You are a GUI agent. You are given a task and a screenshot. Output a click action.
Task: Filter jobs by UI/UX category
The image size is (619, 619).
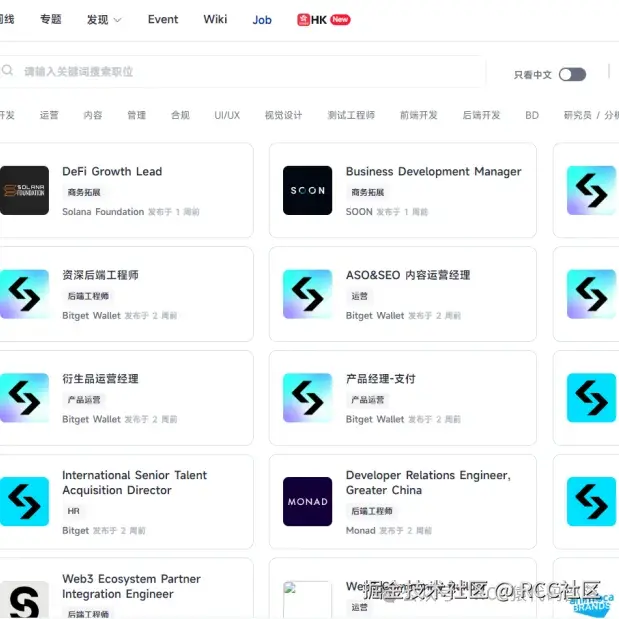227,115
